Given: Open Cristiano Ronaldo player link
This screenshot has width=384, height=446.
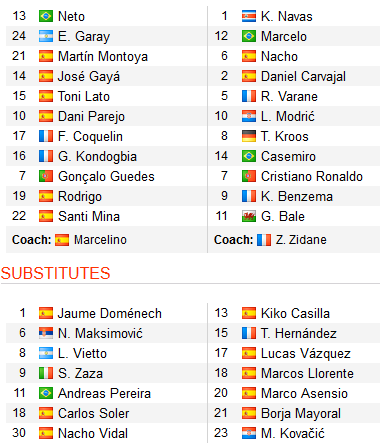Looking at the screenshot, I should 312,176.
